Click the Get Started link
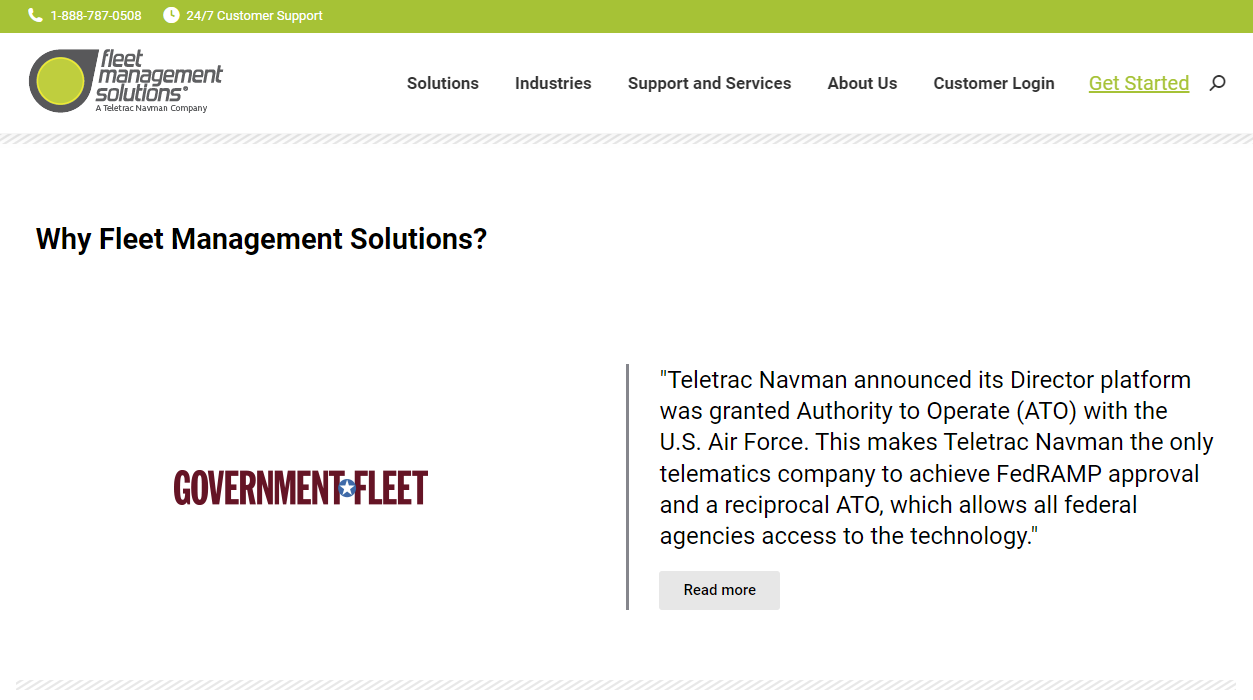1253x700 pixels. (x=1138, y=83)
